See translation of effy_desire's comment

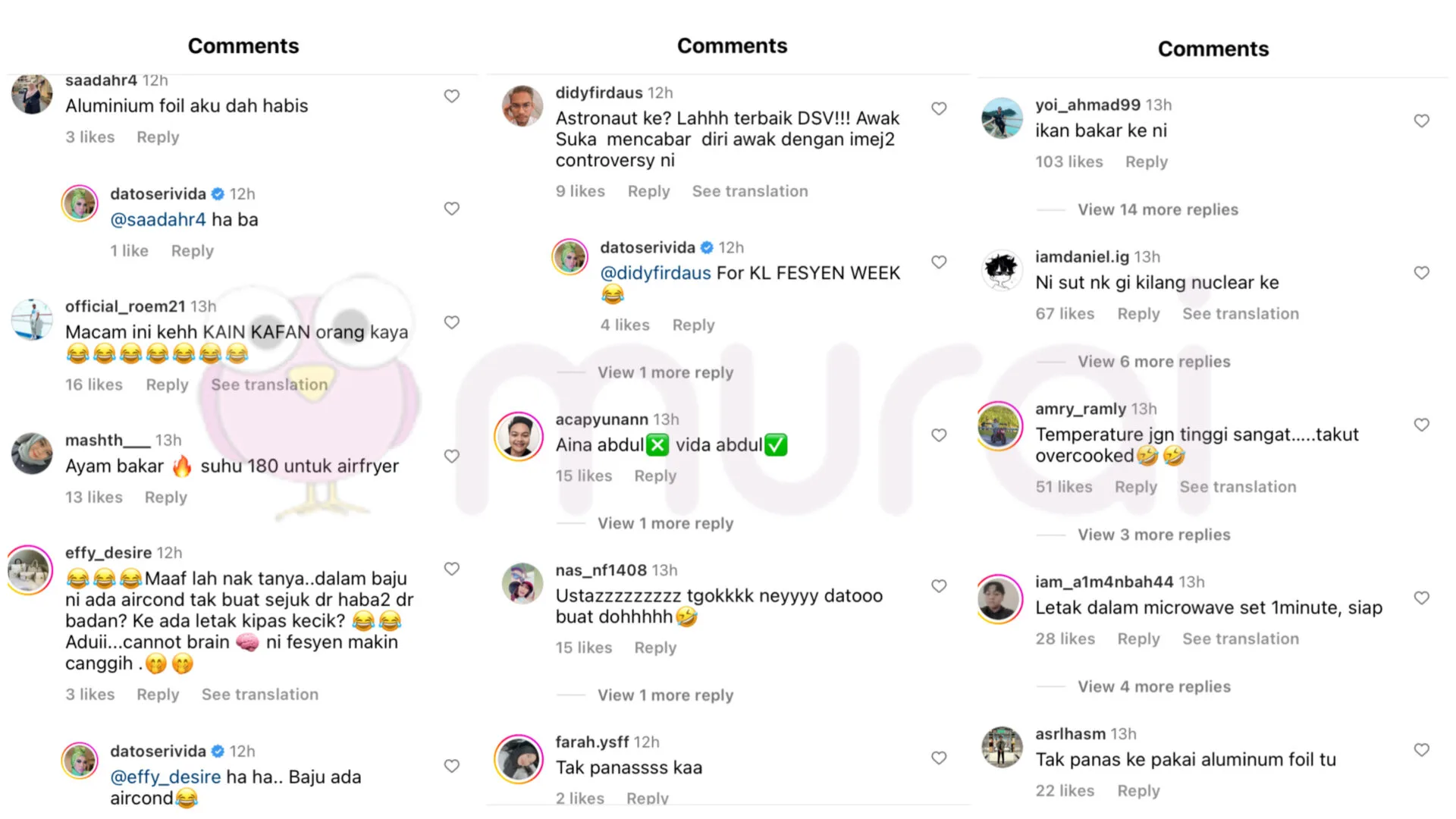(x=259, y=695)
